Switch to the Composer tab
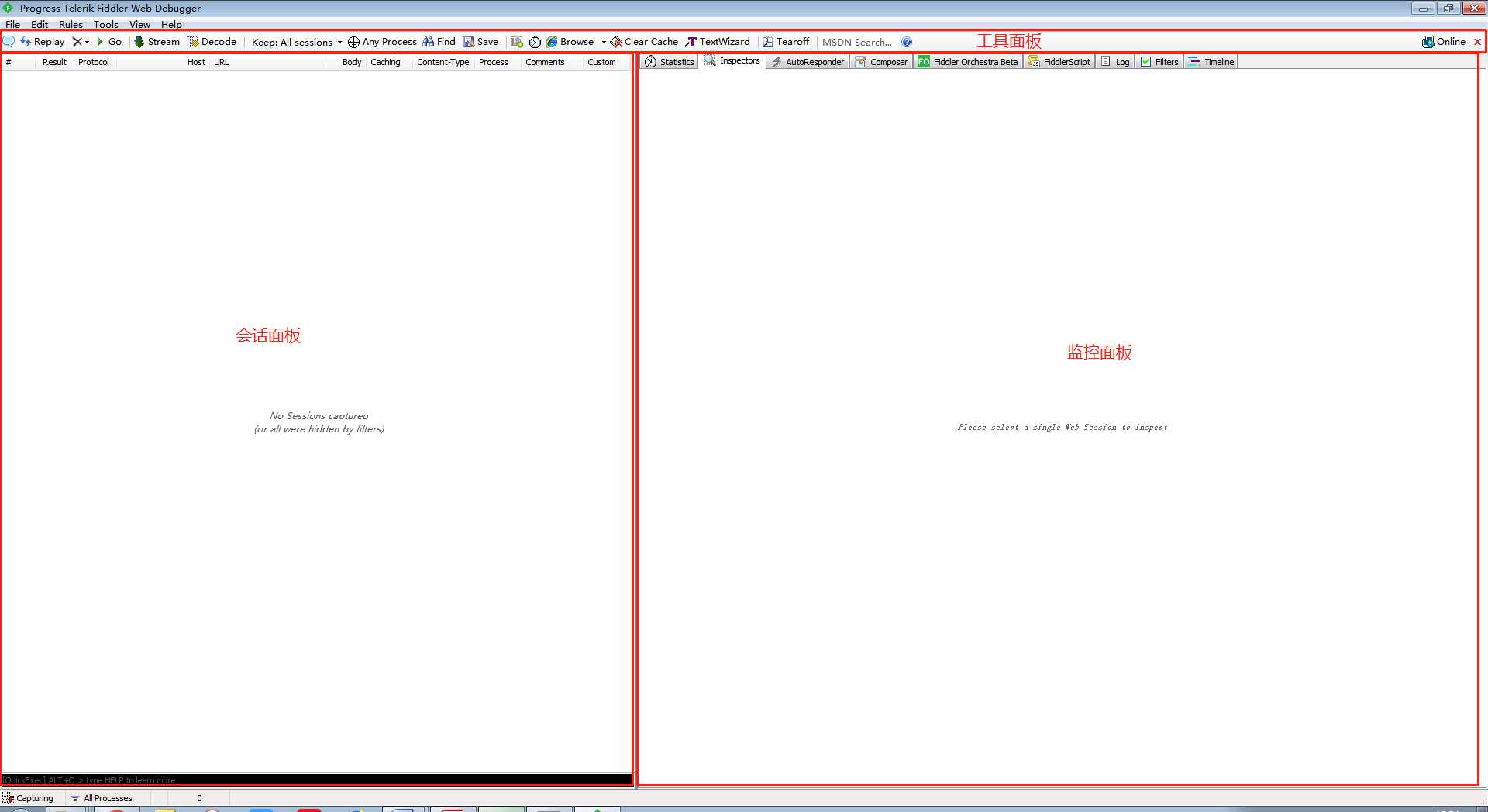Viewport: 1488px width, 812px height. tap(881, 62)
